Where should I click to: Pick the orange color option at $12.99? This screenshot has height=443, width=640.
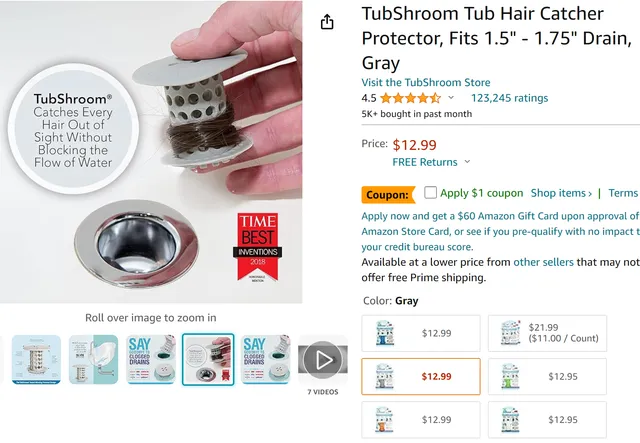pyautogui.click(x=421, y=420)
